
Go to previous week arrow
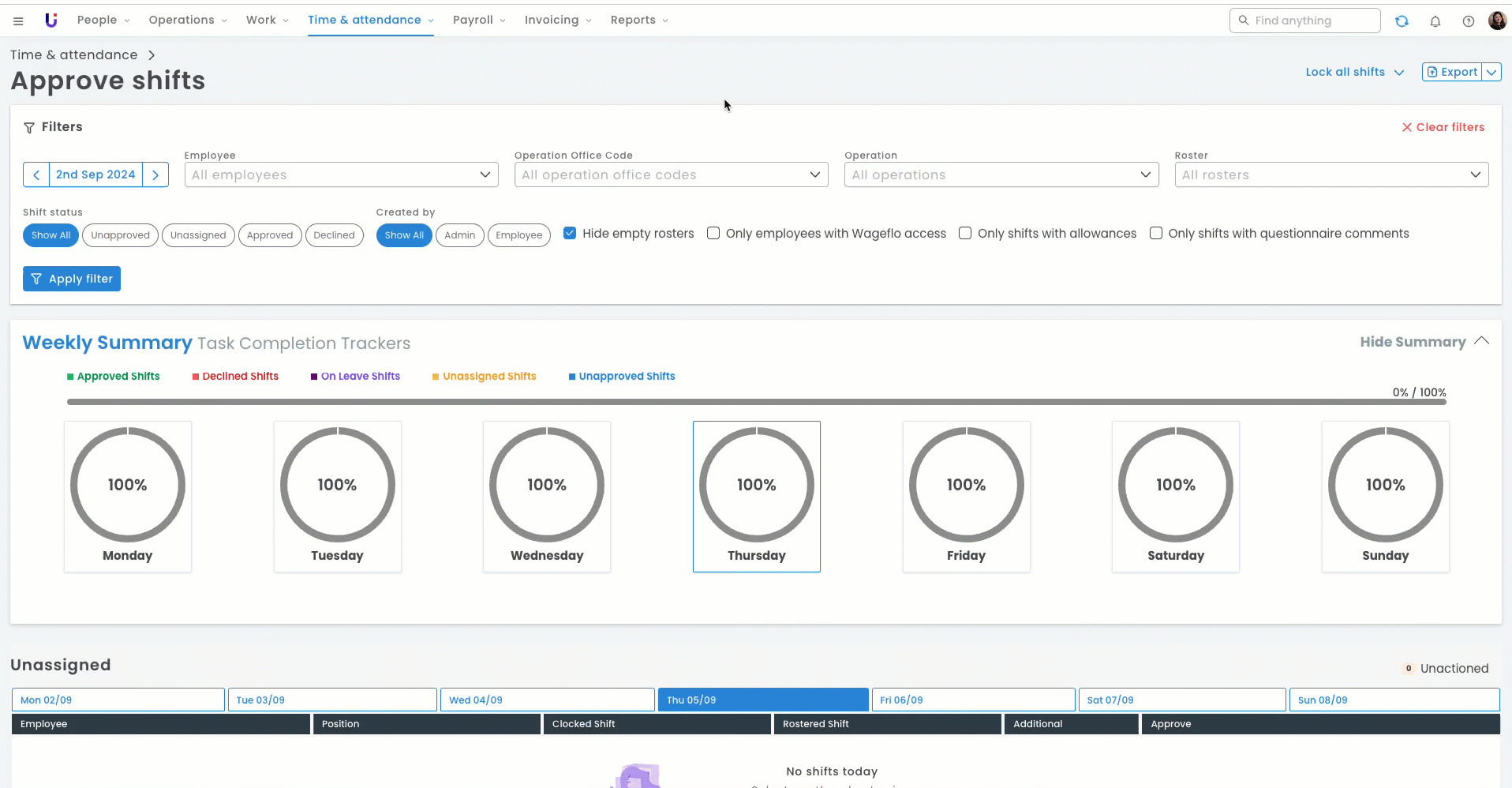(36, 174)
